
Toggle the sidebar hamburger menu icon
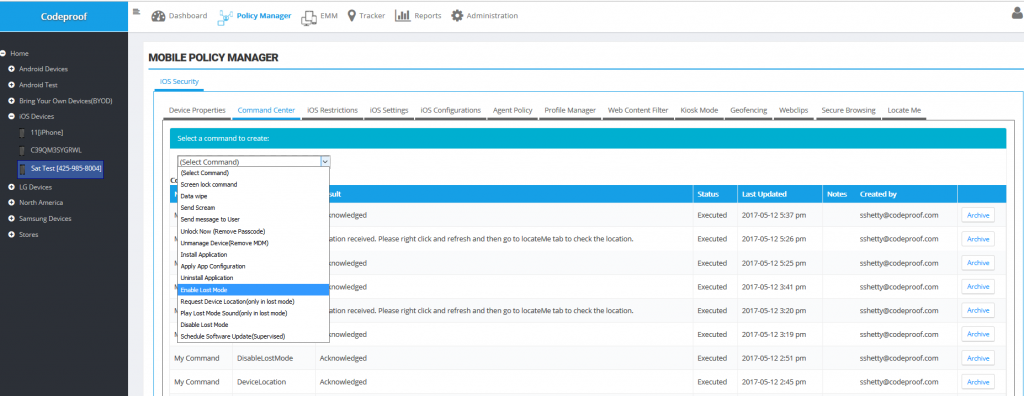[x=136, y=11]
